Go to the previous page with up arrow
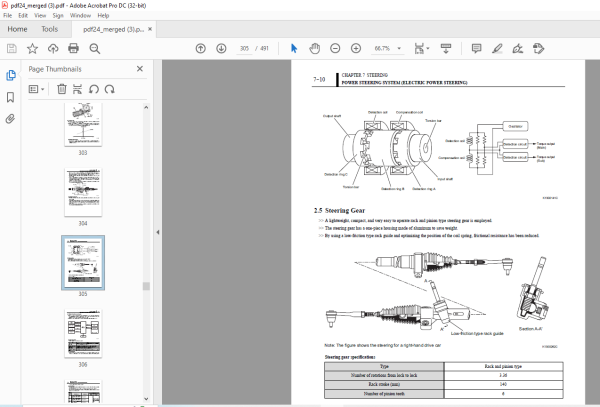600x407 pixels. click(201, 49)
